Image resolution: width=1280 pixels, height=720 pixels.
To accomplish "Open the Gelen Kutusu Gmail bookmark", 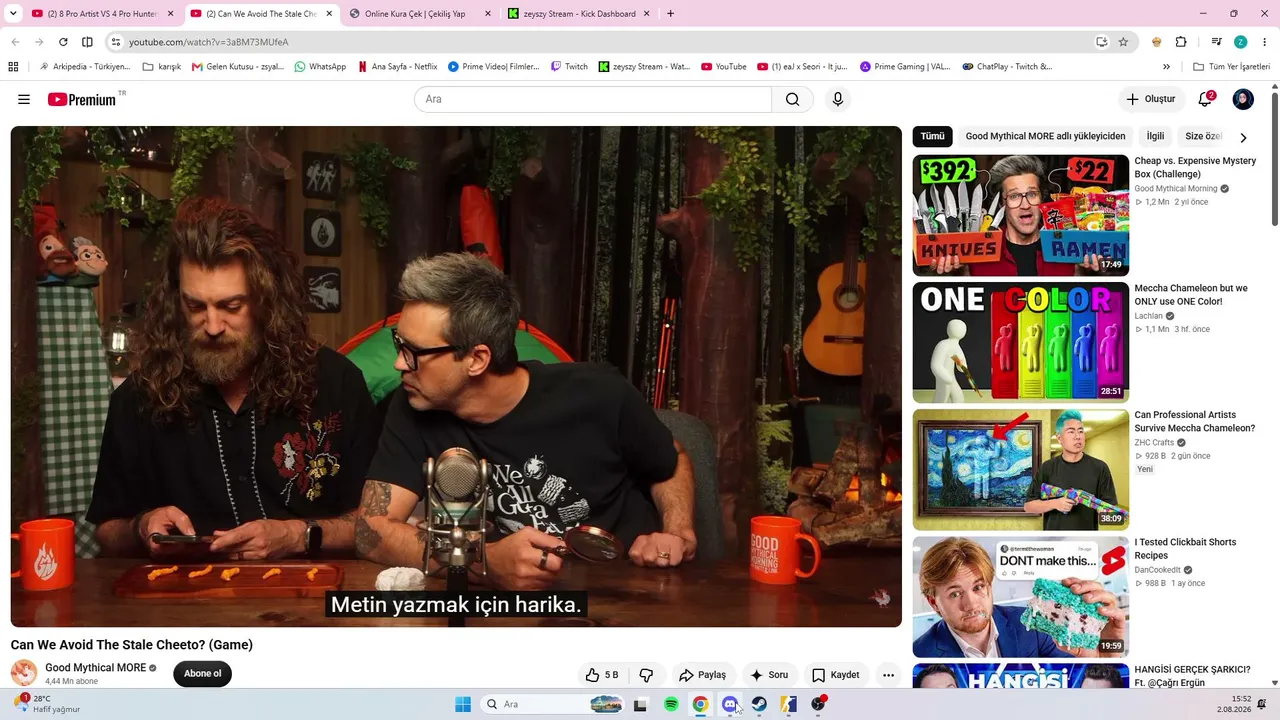I will (237, 67).
